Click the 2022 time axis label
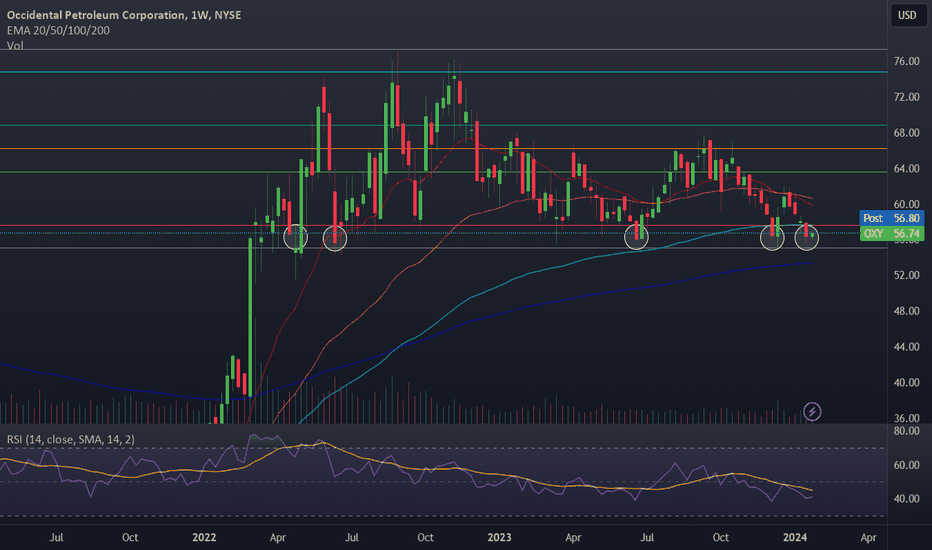This screenshot has width=932, height=550. click(204, 538)
